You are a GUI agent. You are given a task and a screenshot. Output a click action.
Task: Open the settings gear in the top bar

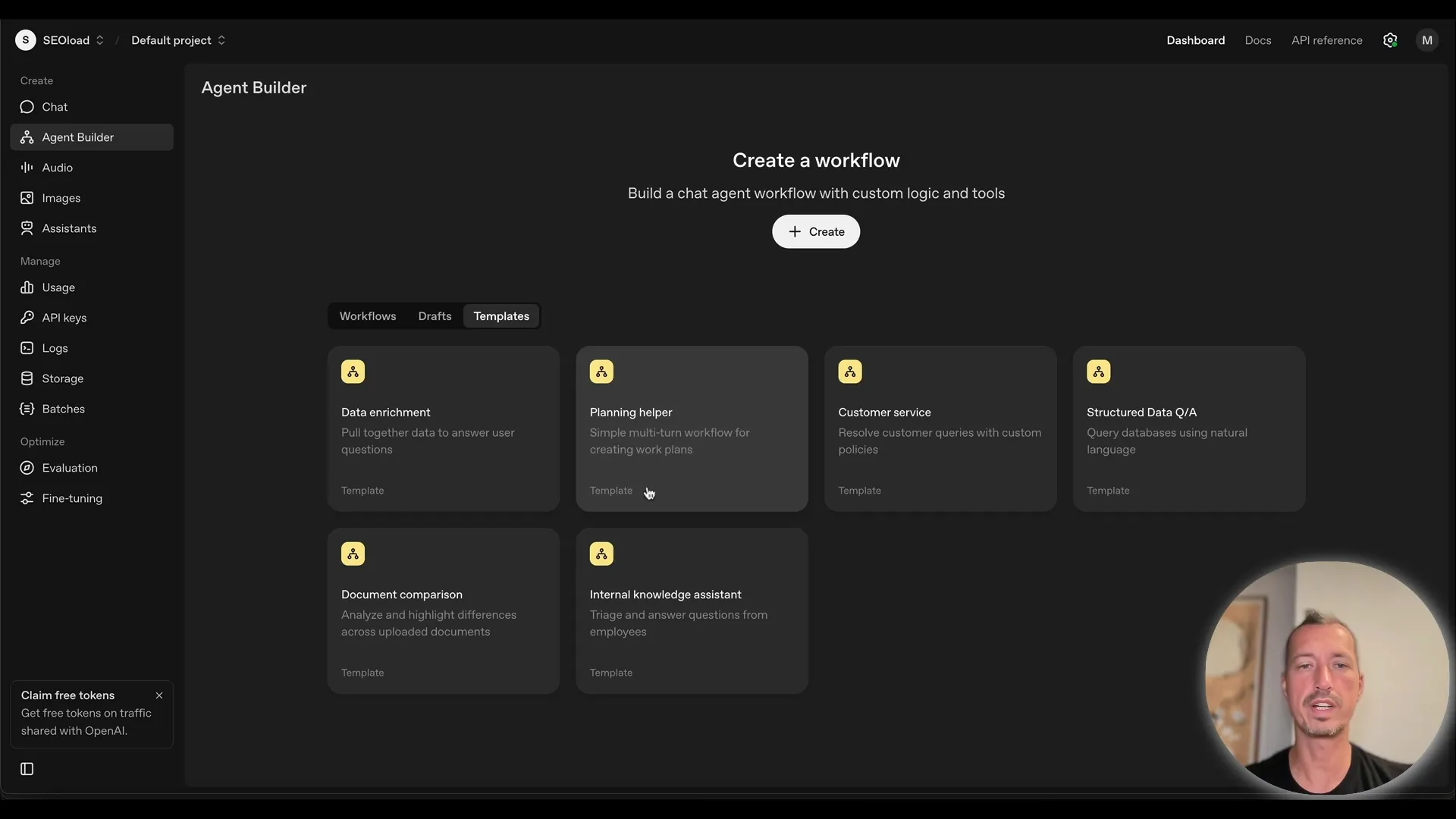coord(1391,40)
